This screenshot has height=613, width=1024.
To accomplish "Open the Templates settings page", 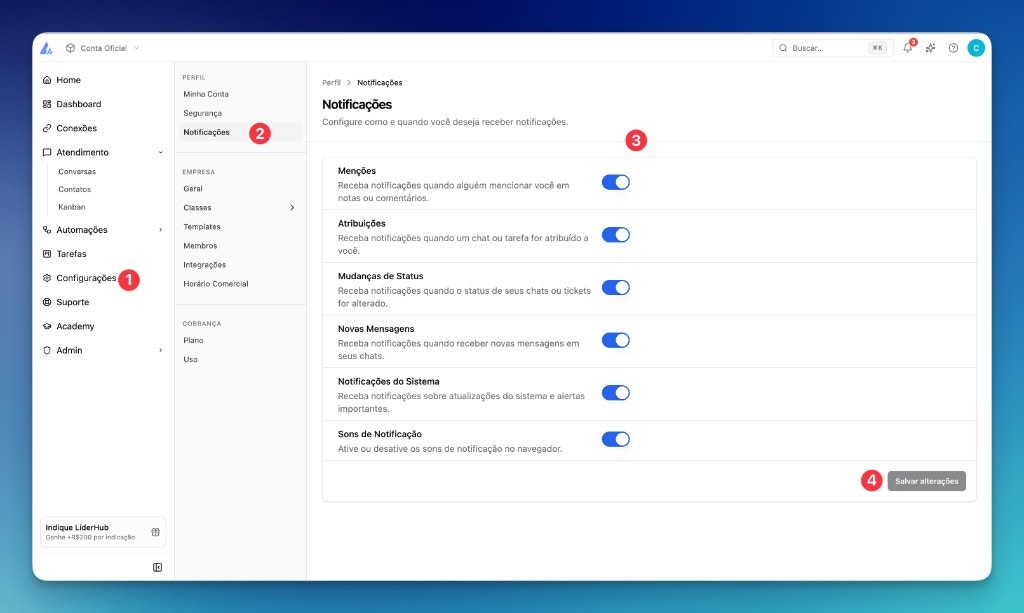I will click(x=204, y=226).
